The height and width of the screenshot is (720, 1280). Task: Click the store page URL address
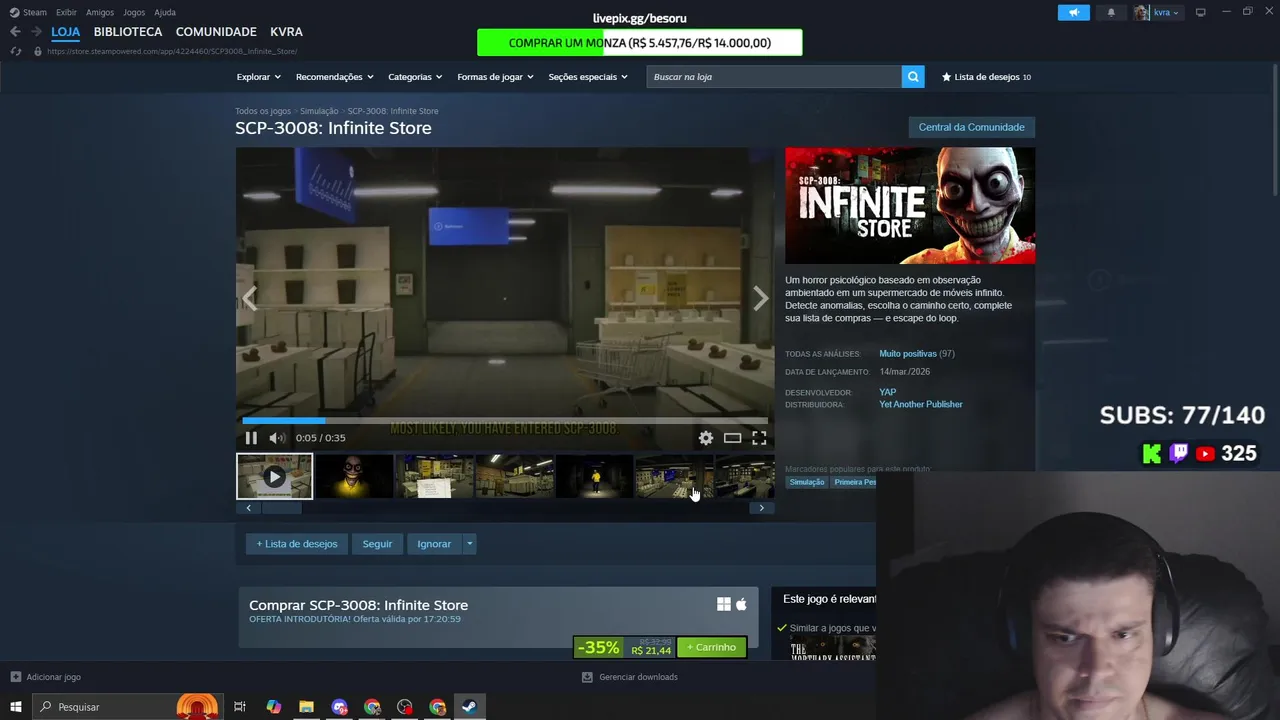[172, 51]
